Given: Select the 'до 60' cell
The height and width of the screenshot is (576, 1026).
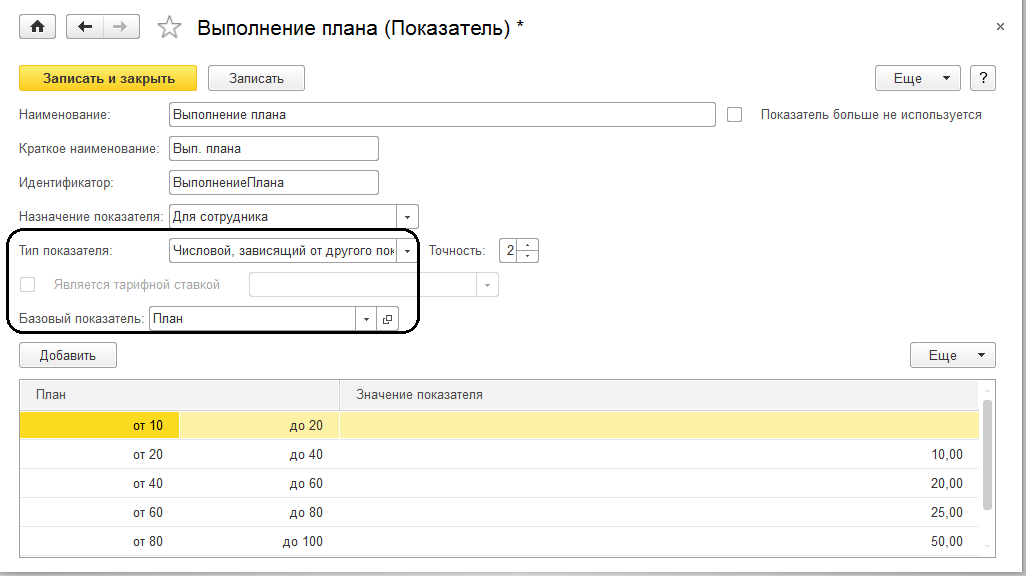Looking at the screenshot, I should (259, 483).
